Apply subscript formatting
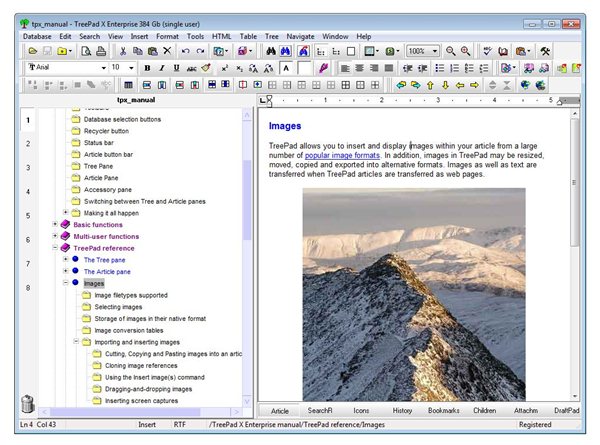Screen dimensions: 600x445 pos(239,68)
